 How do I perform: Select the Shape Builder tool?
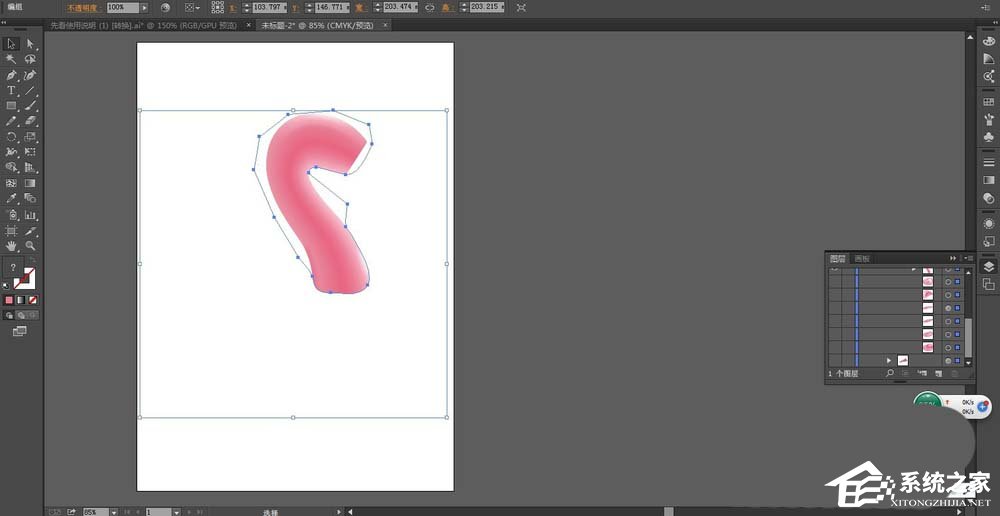[x=11, y=167]
